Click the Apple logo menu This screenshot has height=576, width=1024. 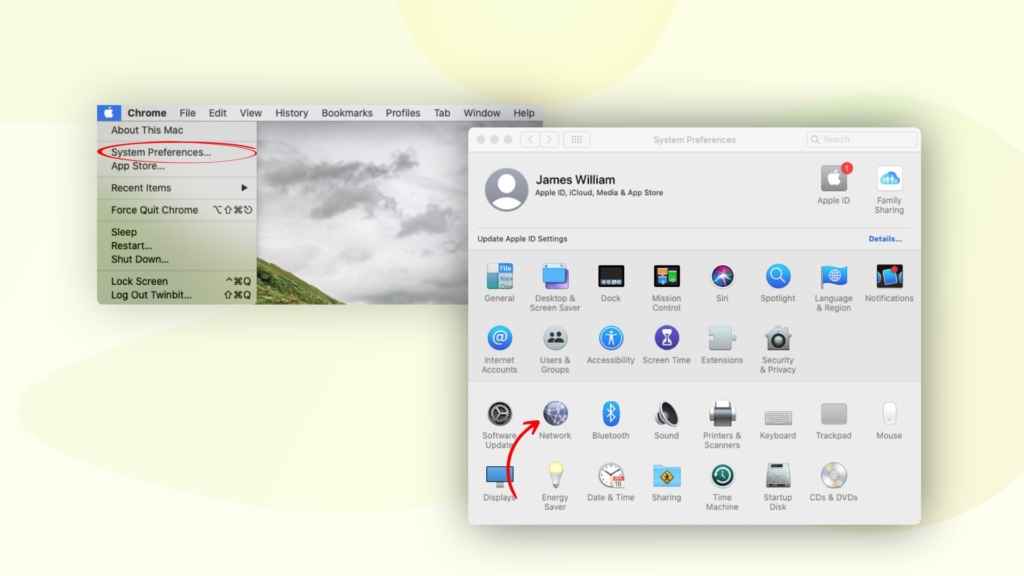point(109,112)
